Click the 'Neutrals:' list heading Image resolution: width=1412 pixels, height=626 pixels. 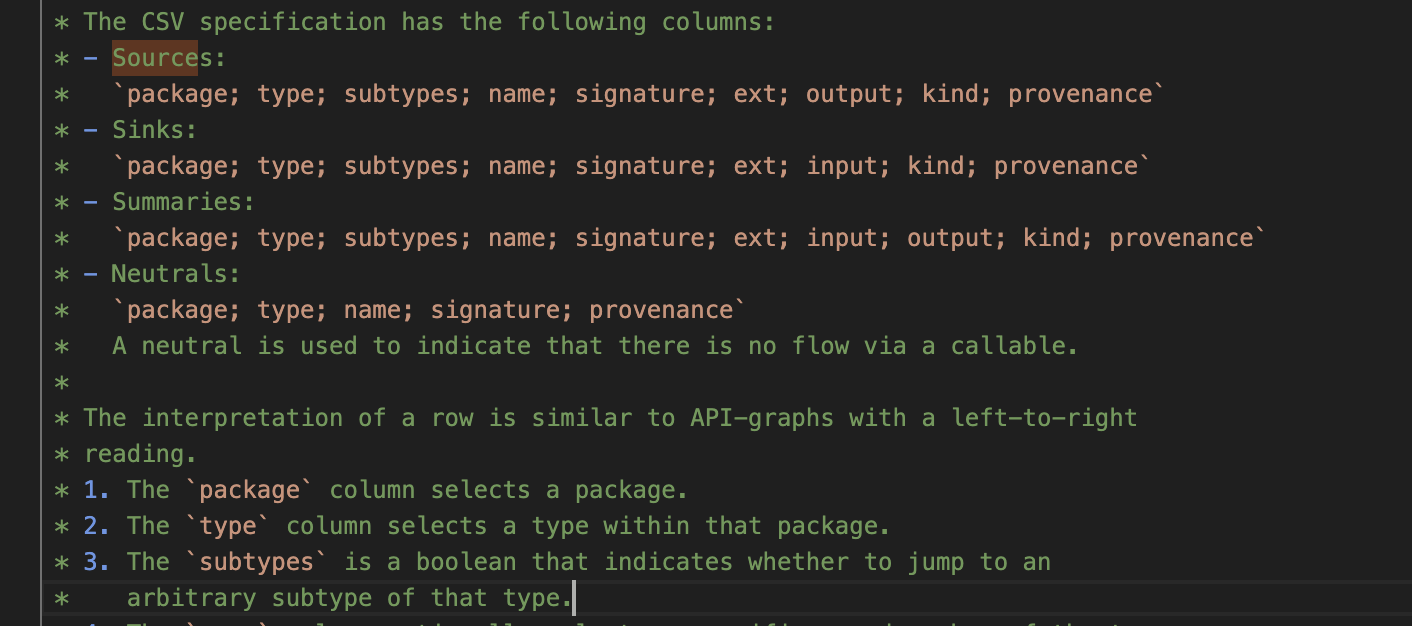coord(176,274)
